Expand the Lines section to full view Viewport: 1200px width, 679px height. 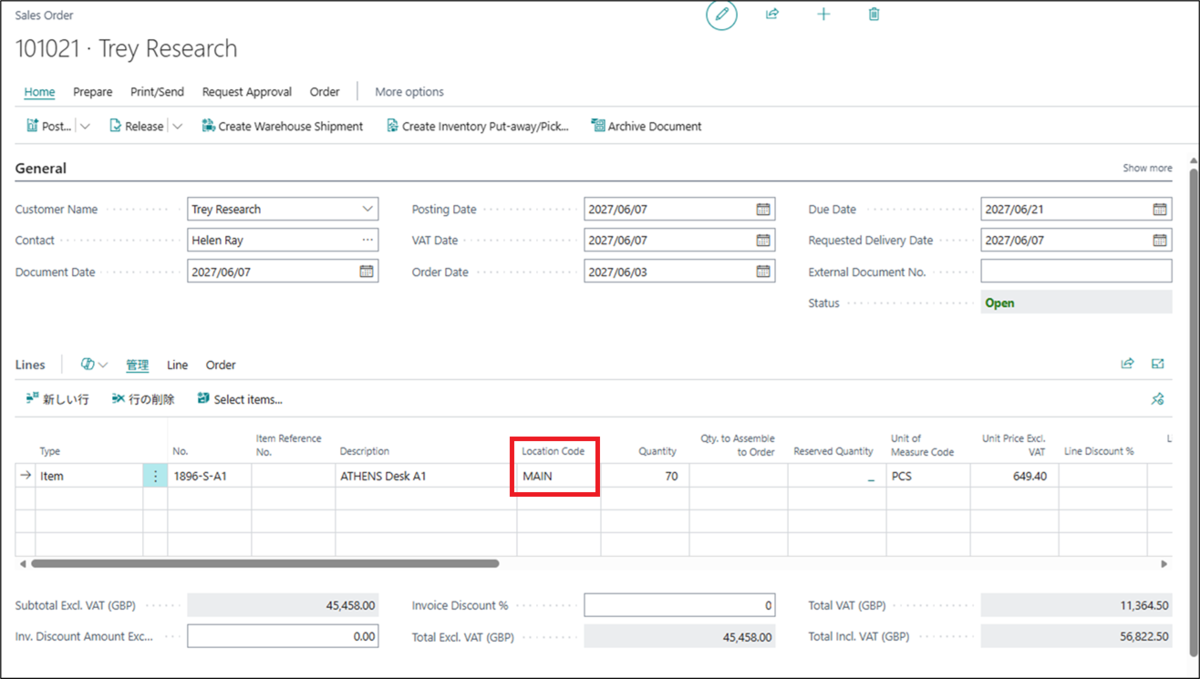[1158, 364]
